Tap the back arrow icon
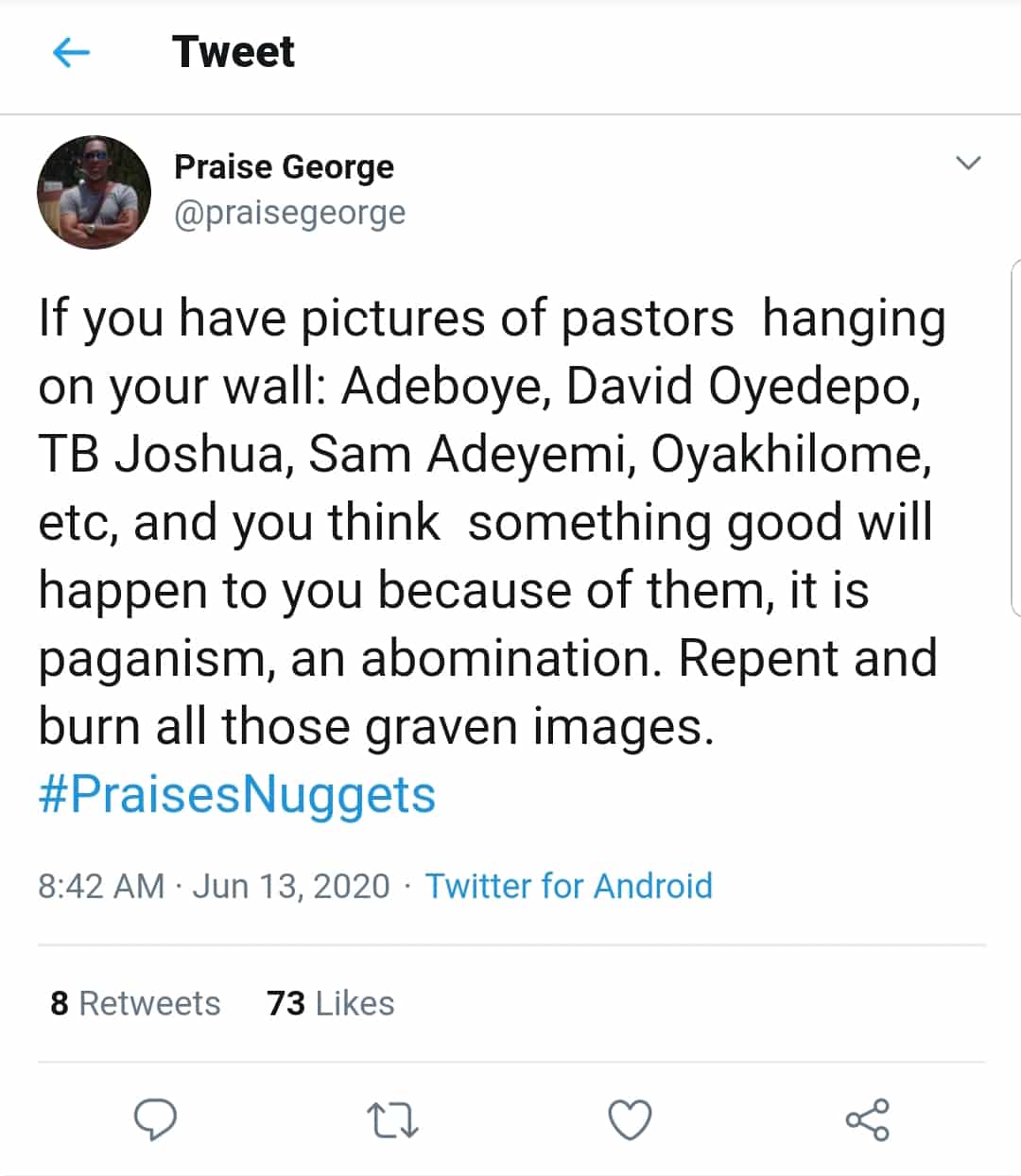This screenshot has width=1021, height=1176. (x=71, y=53)
